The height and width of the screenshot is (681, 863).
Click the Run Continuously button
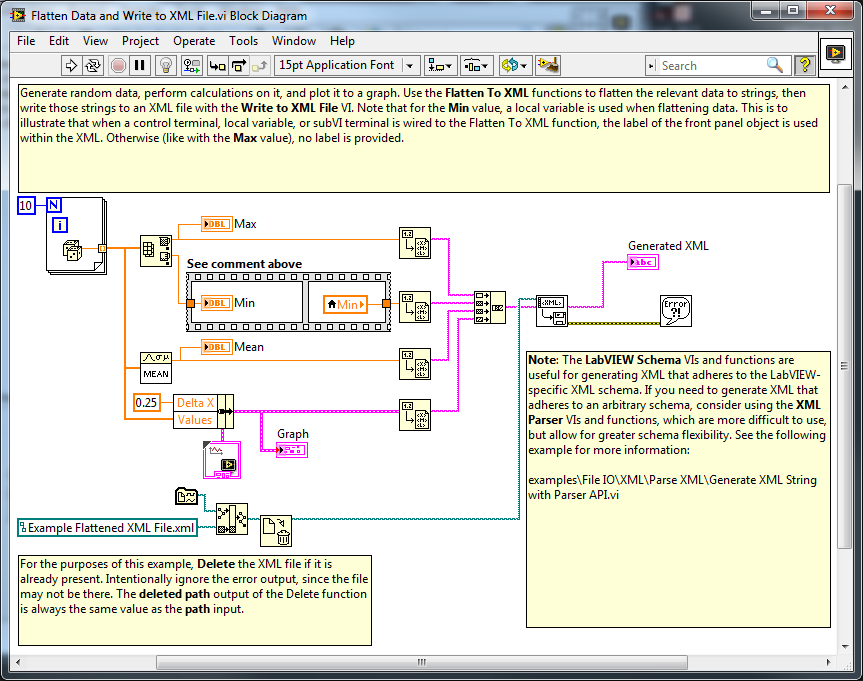tap(93, 66)
